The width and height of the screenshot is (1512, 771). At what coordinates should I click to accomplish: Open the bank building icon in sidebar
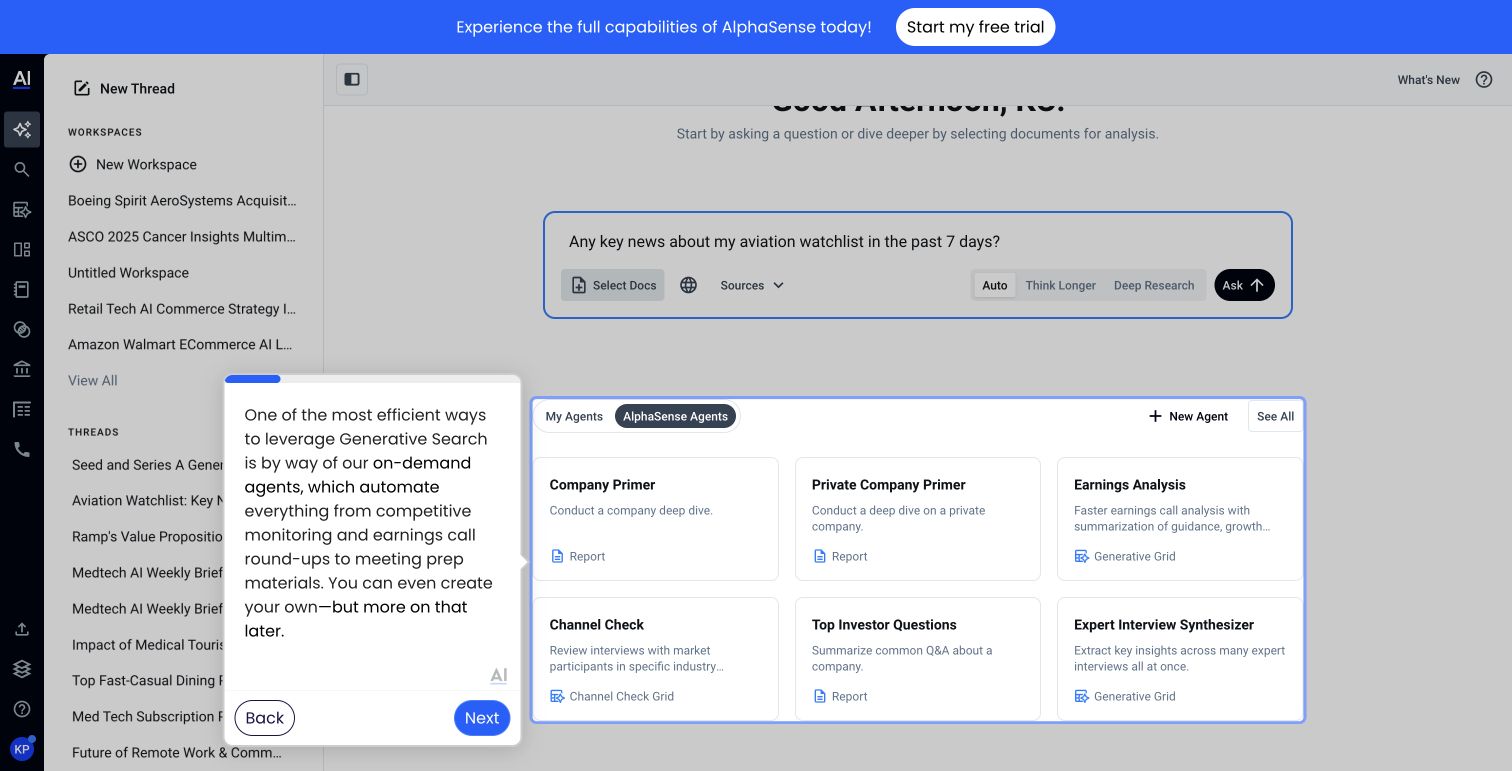point(22,369)
